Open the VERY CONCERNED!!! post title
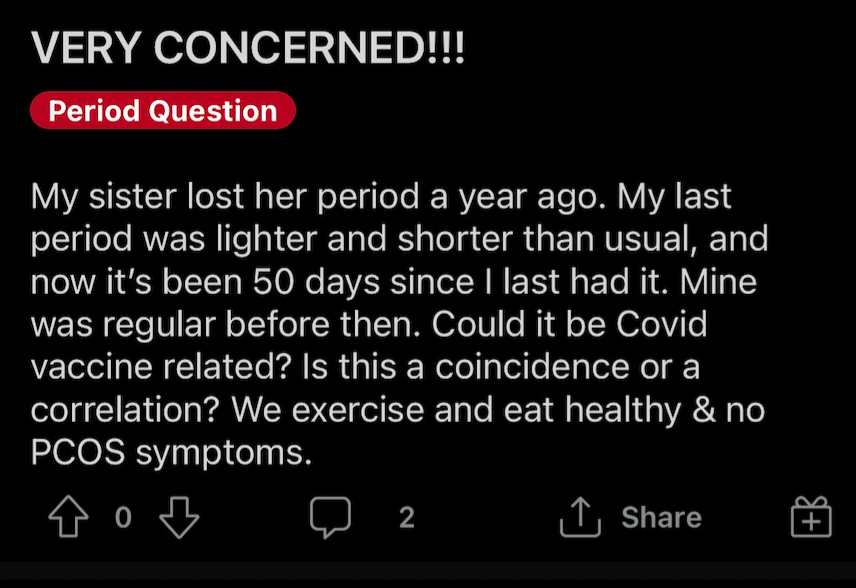Screen dimensions: 856x588 247,47
